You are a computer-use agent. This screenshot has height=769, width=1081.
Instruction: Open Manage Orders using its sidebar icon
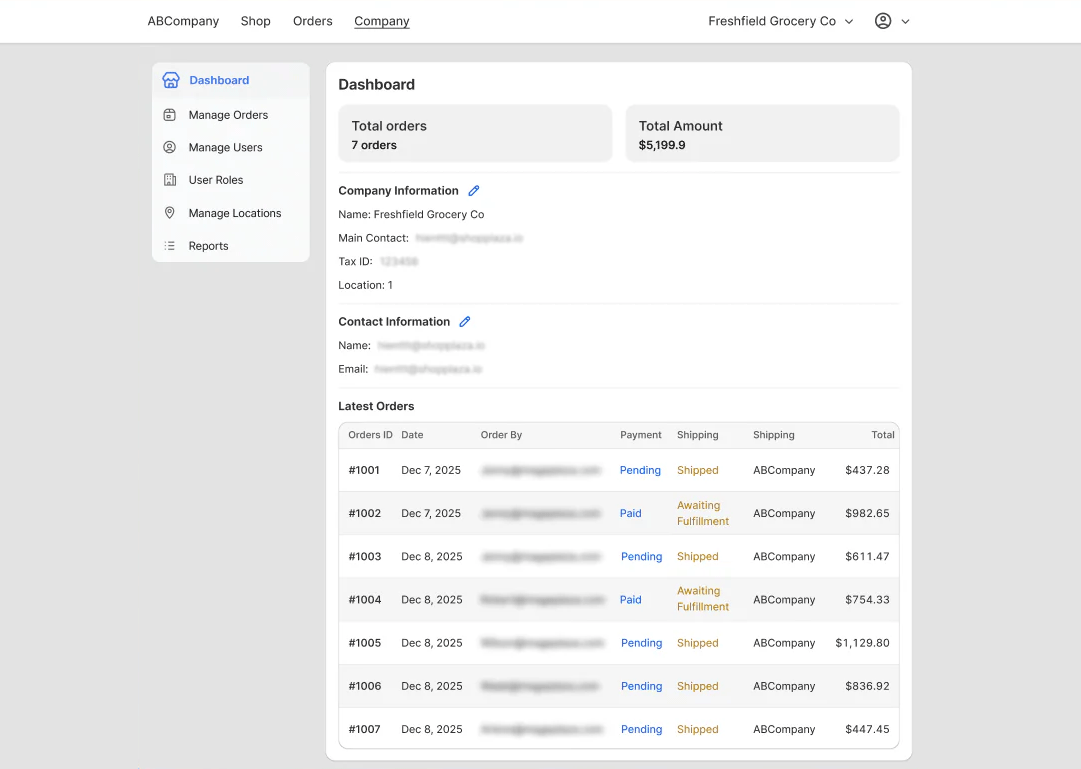tap(169, 114)
